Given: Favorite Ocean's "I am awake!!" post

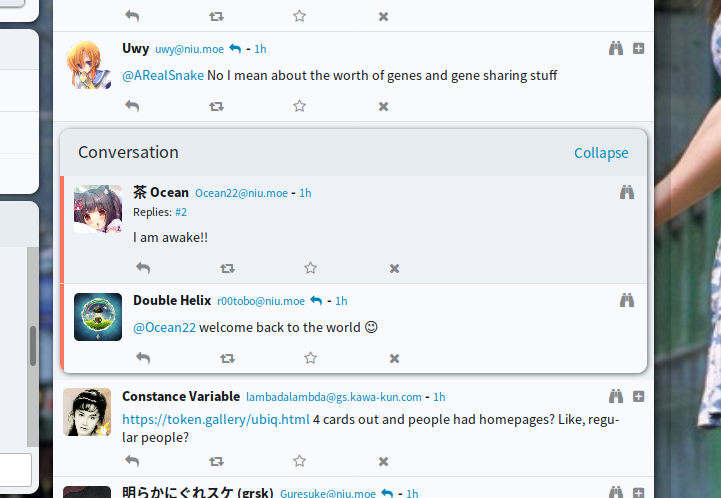Looking at the screenshot, I should point(310,268).
